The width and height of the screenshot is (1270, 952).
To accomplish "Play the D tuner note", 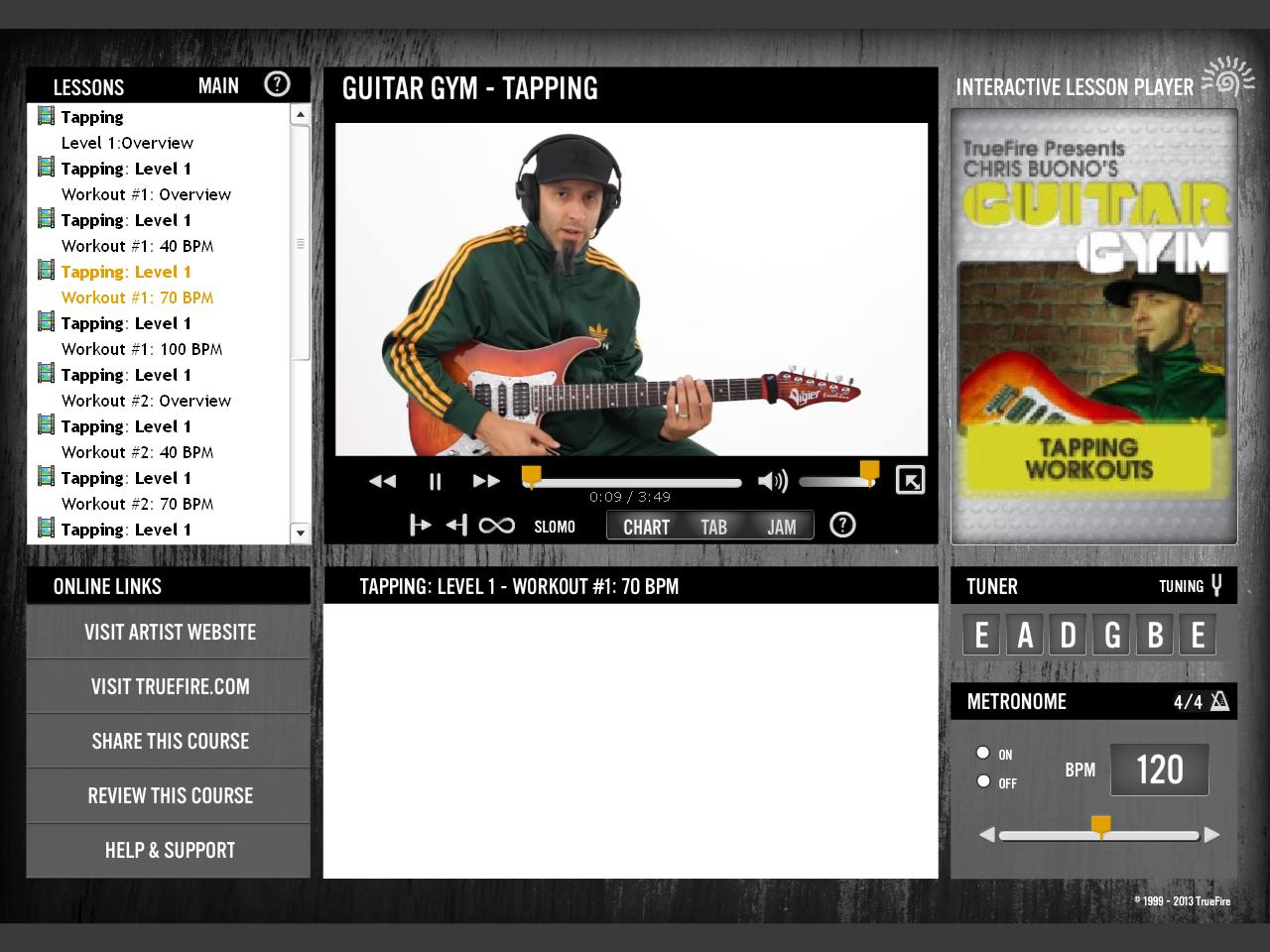I will [1069, 635].
